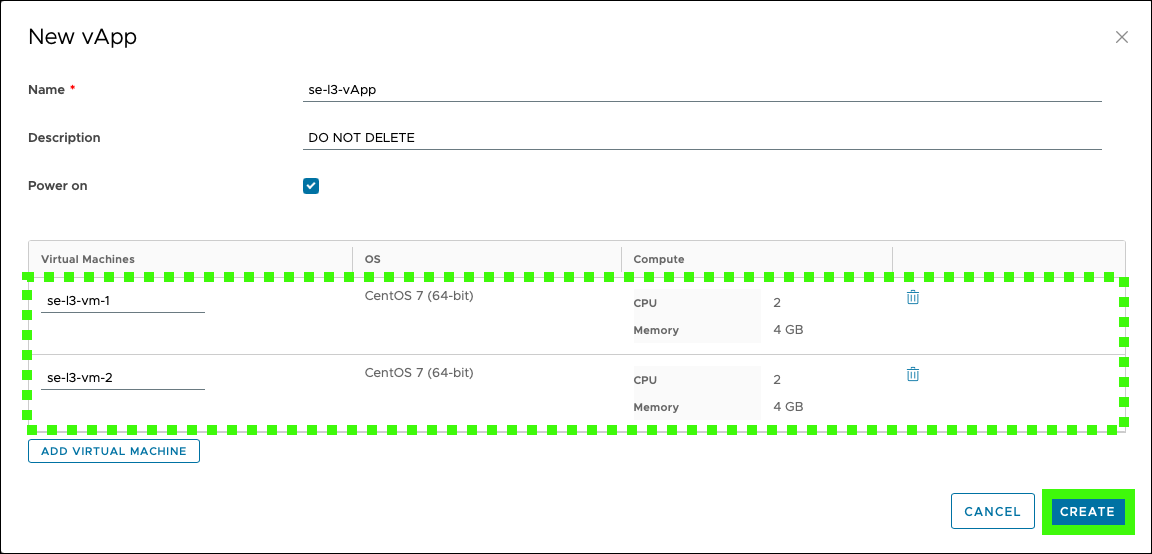Select the se-l3-vm-2 name field
Screen dimensions: 1152x554
pyautogui.click(x=123, y=378)
